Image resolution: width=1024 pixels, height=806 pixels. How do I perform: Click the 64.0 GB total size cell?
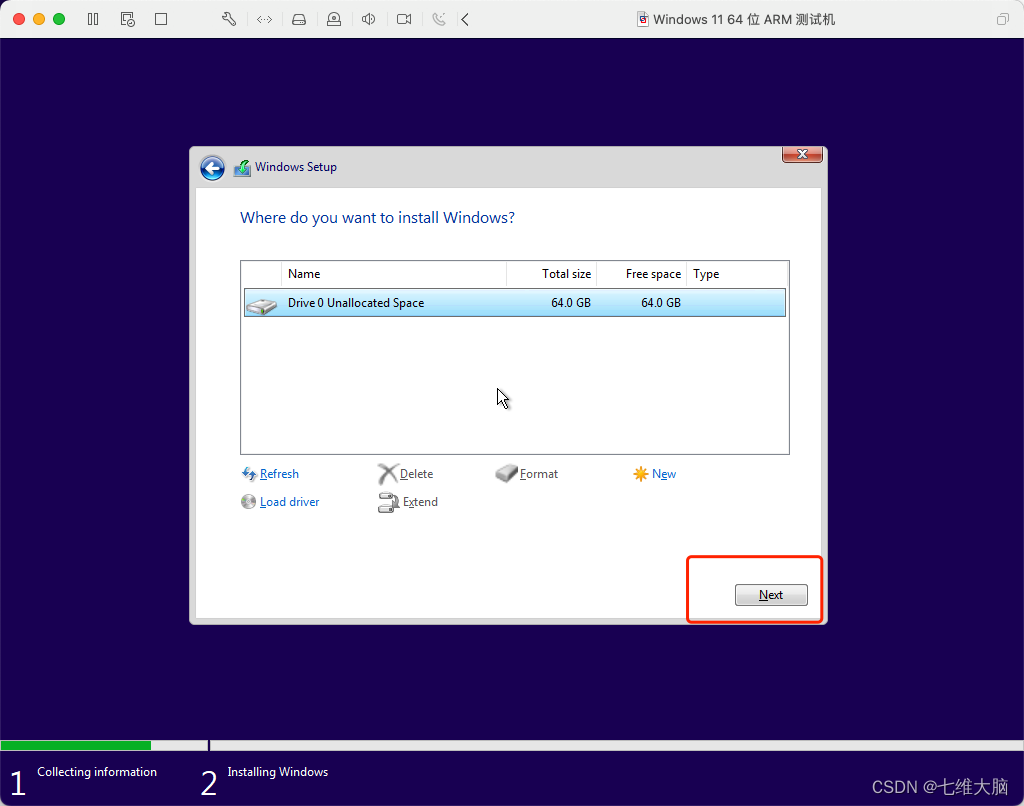[x=571, y=303]
